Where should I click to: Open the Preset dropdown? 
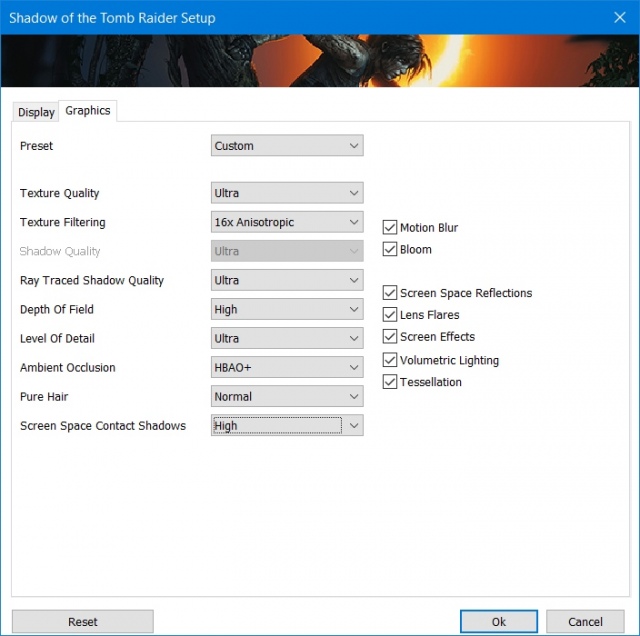pyautogui.click(x=287, y=146)
